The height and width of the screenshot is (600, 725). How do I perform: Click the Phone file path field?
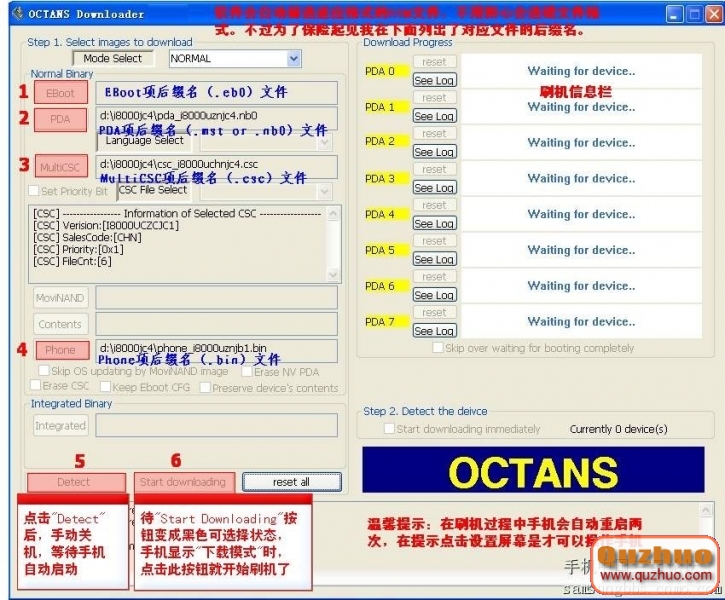pyautogui.click(x=216, y=351)
